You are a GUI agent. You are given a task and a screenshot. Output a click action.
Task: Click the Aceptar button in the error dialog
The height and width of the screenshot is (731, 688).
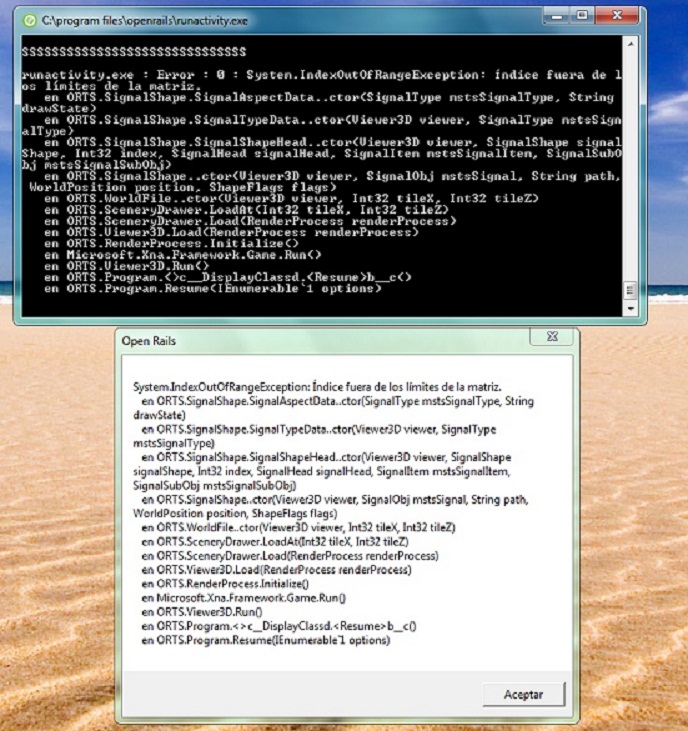click(522, 693)
